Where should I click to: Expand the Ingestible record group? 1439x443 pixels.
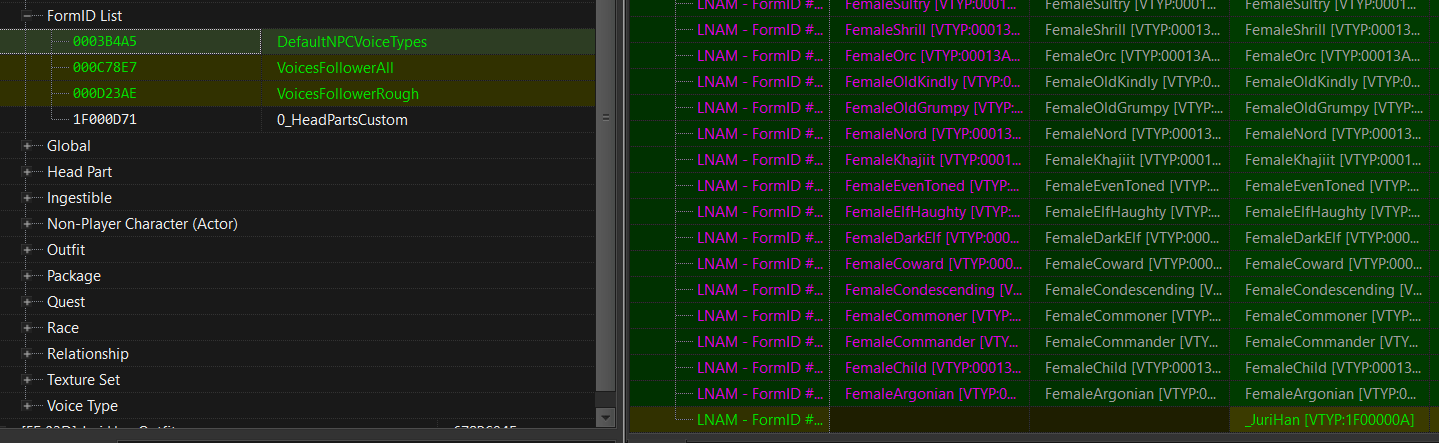point(27,198)
